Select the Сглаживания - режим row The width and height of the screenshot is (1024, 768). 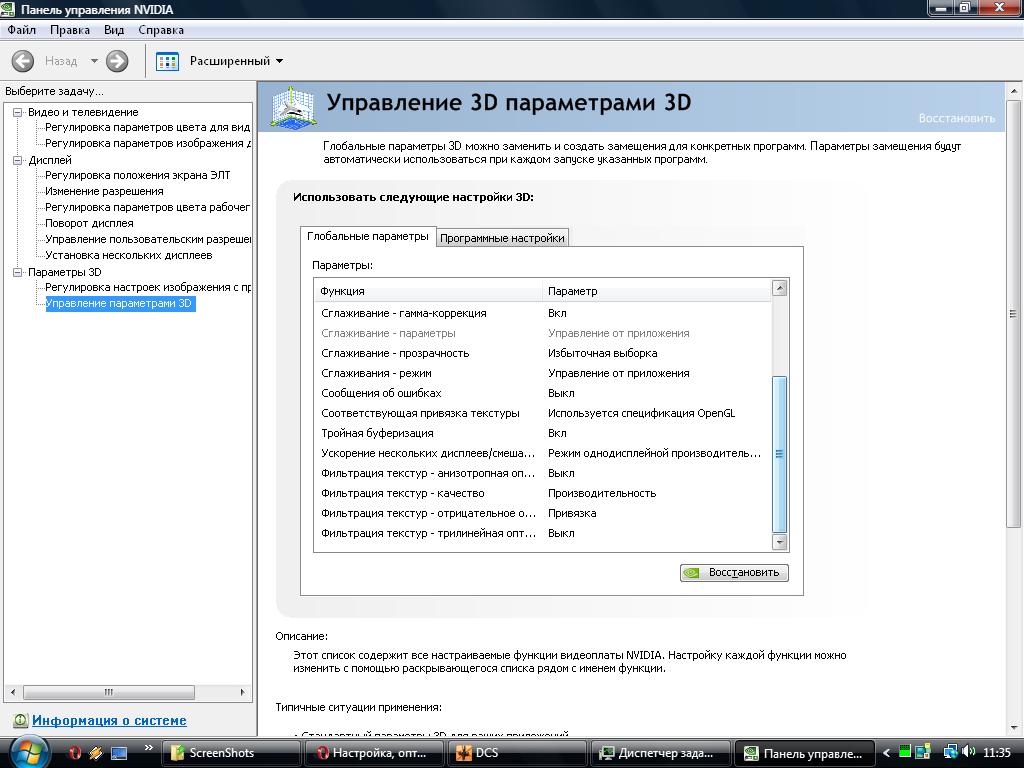[543, 374]
